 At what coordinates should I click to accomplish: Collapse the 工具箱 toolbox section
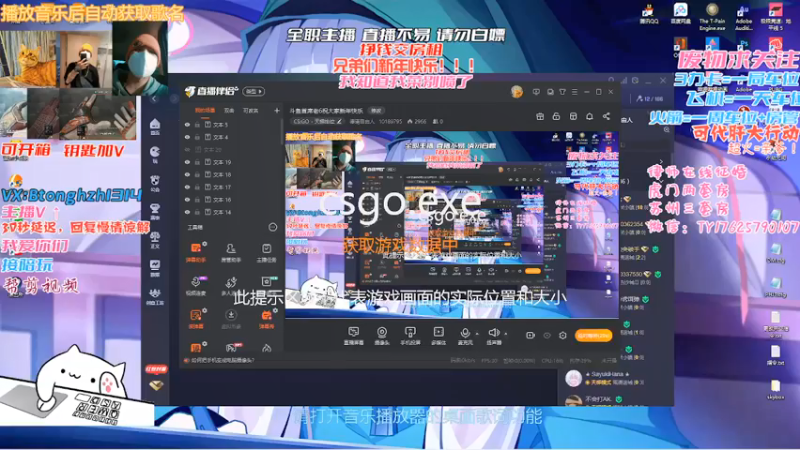(272, 227)
